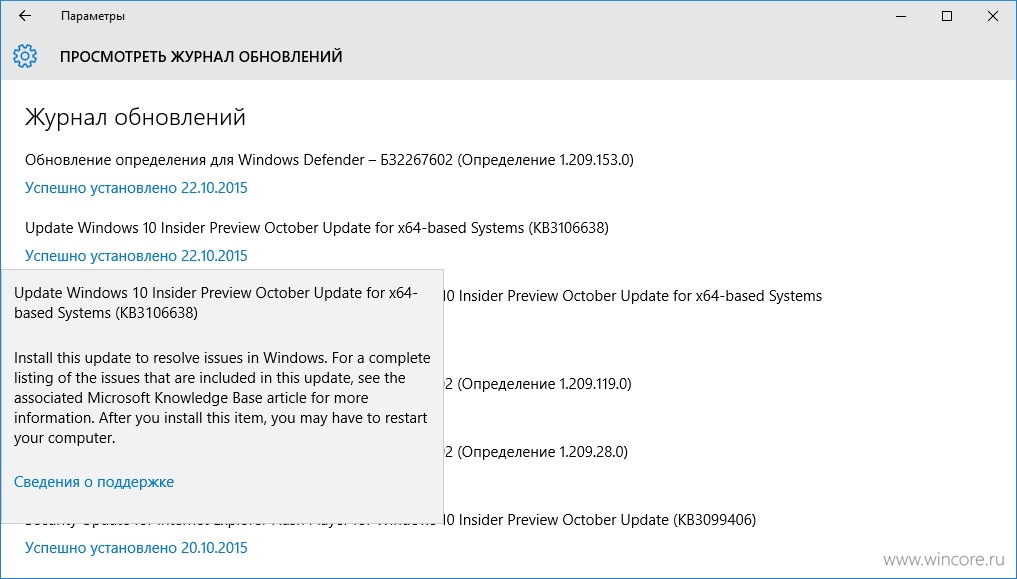Screen dimensions: 1017x579
Task: Click the settings gear icon in the header
Action: 25,56
